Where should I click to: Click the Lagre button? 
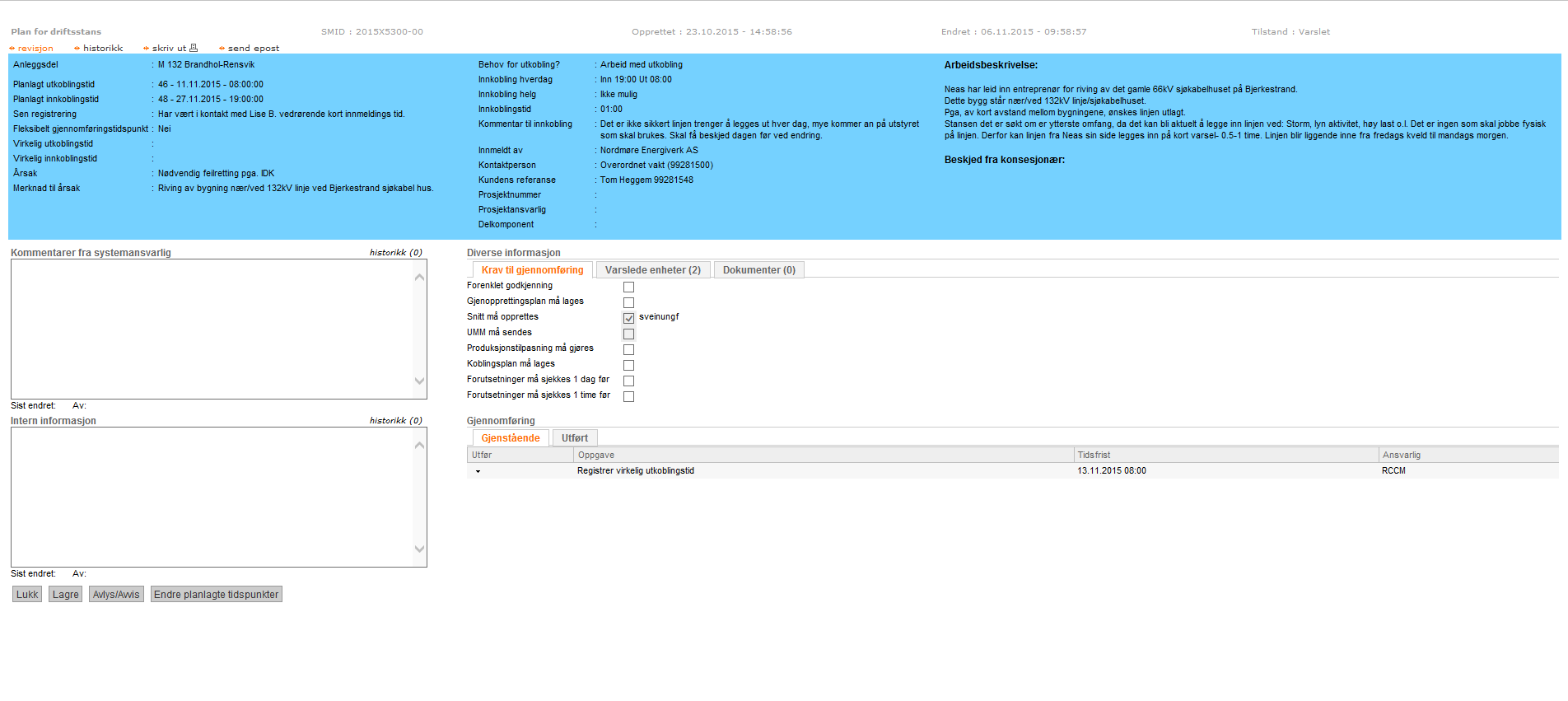coord(66,595)
